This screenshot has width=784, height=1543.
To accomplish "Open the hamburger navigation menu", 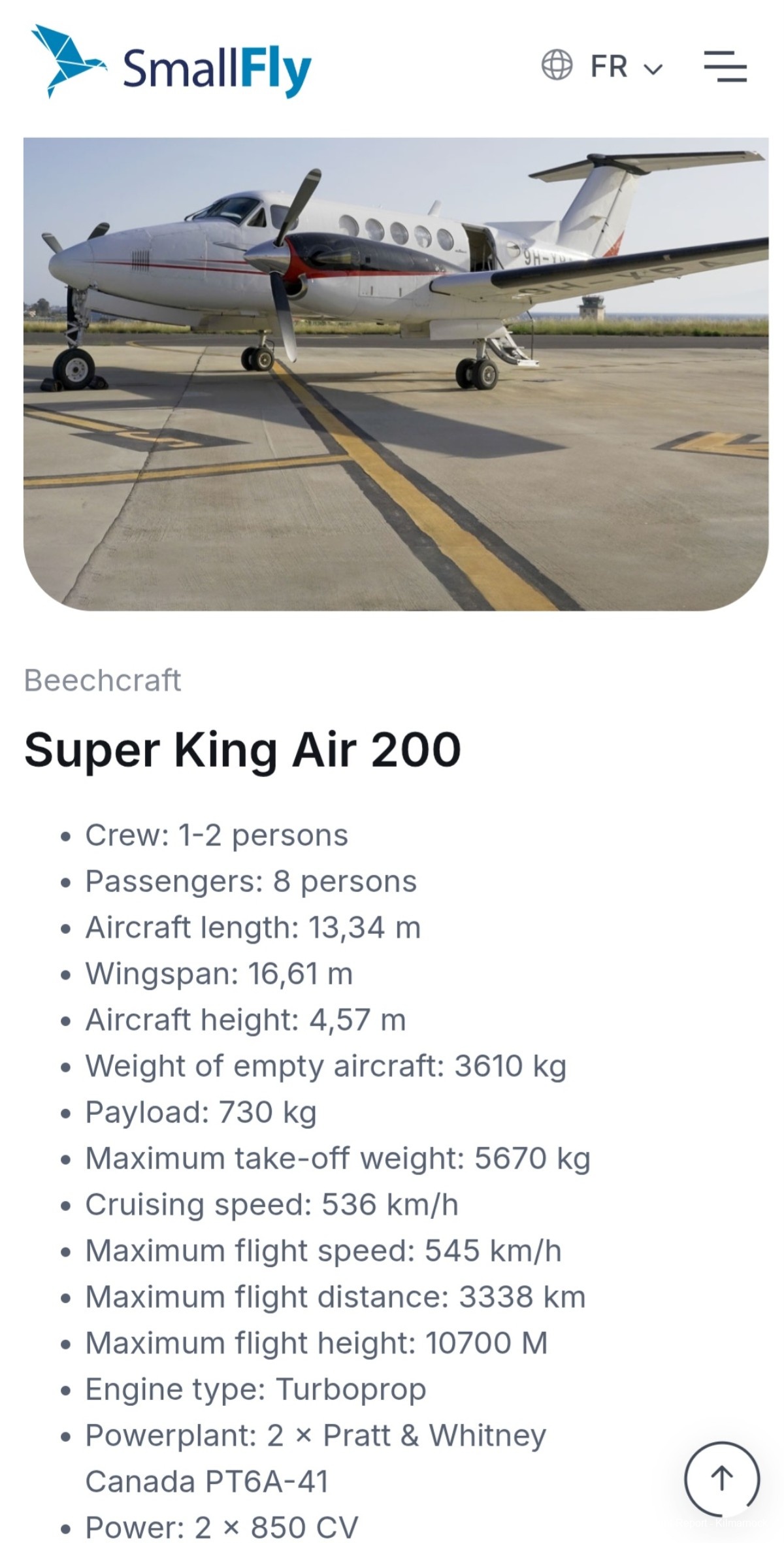I will click(725, 66).
